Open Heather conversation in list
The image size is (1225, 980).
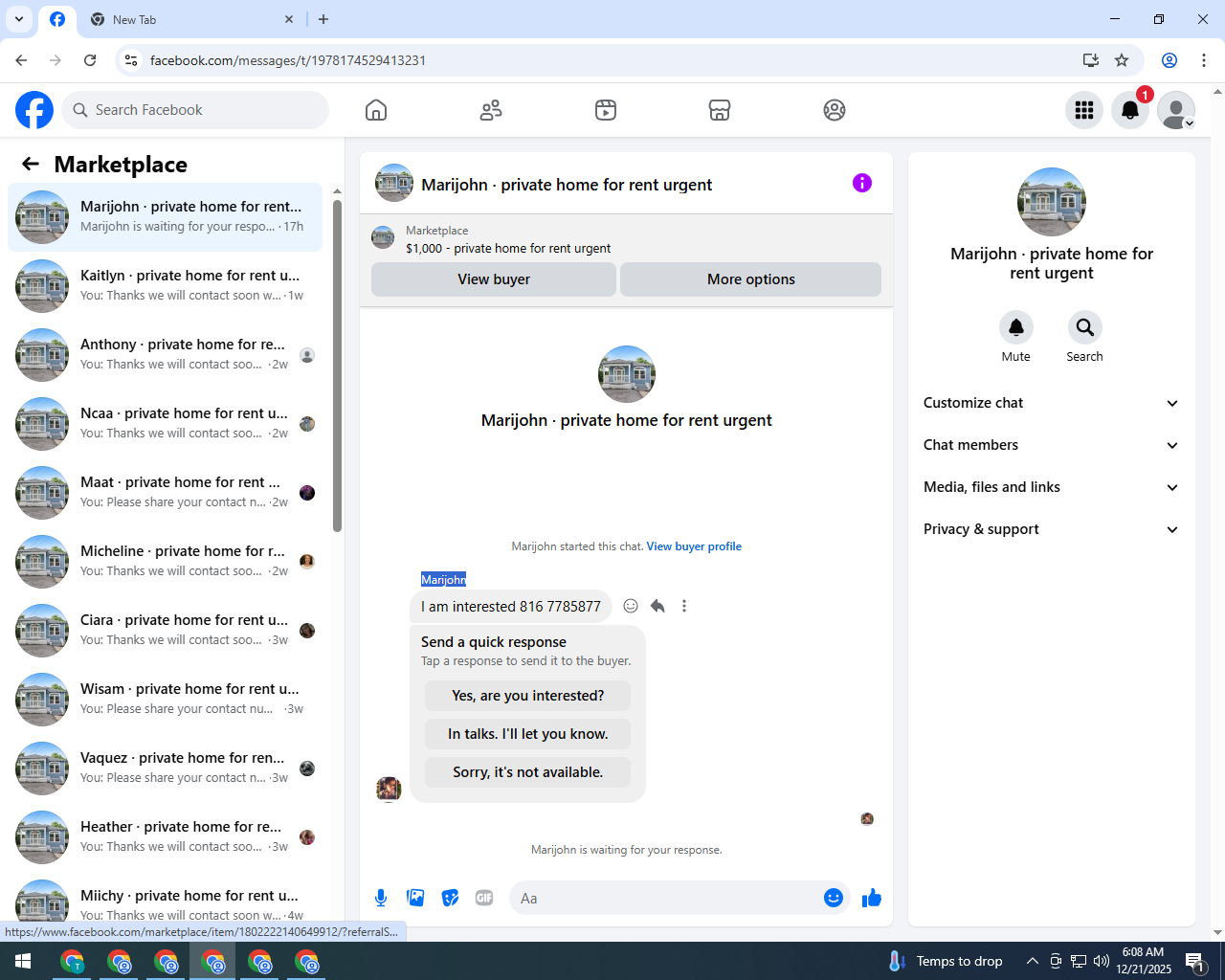(x=166, y=837)
